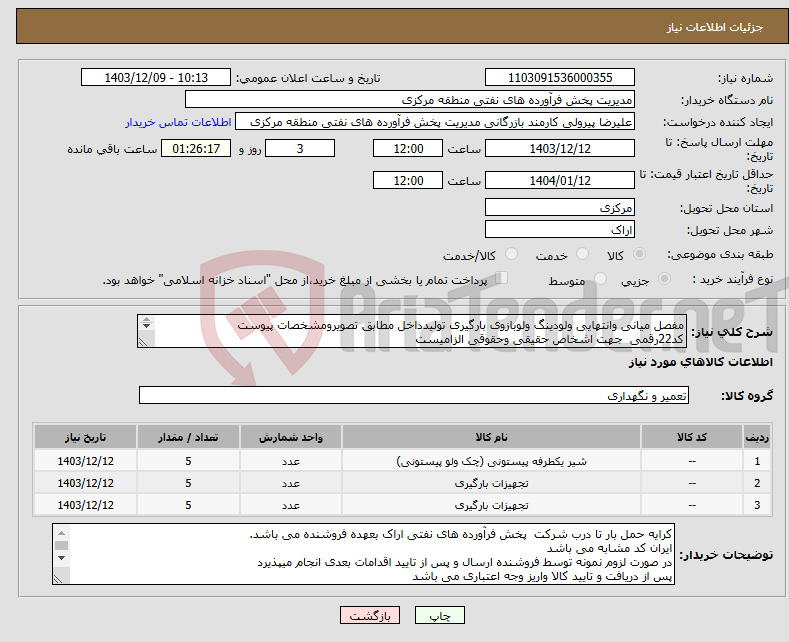789x642 pixels.
Task: Click the buyer organization name field
Action: click(x=410, y=100)
